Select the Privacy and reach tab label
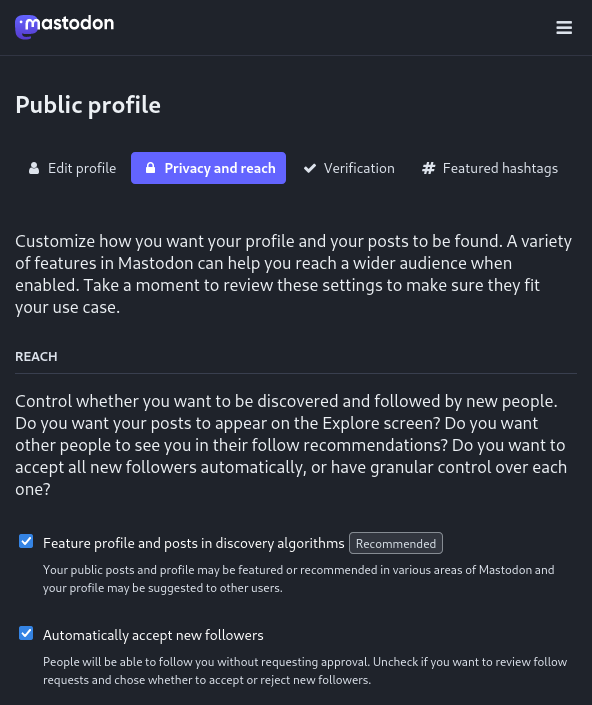The width and height of the screenshot is (592, 705). (x=220, y=168)
